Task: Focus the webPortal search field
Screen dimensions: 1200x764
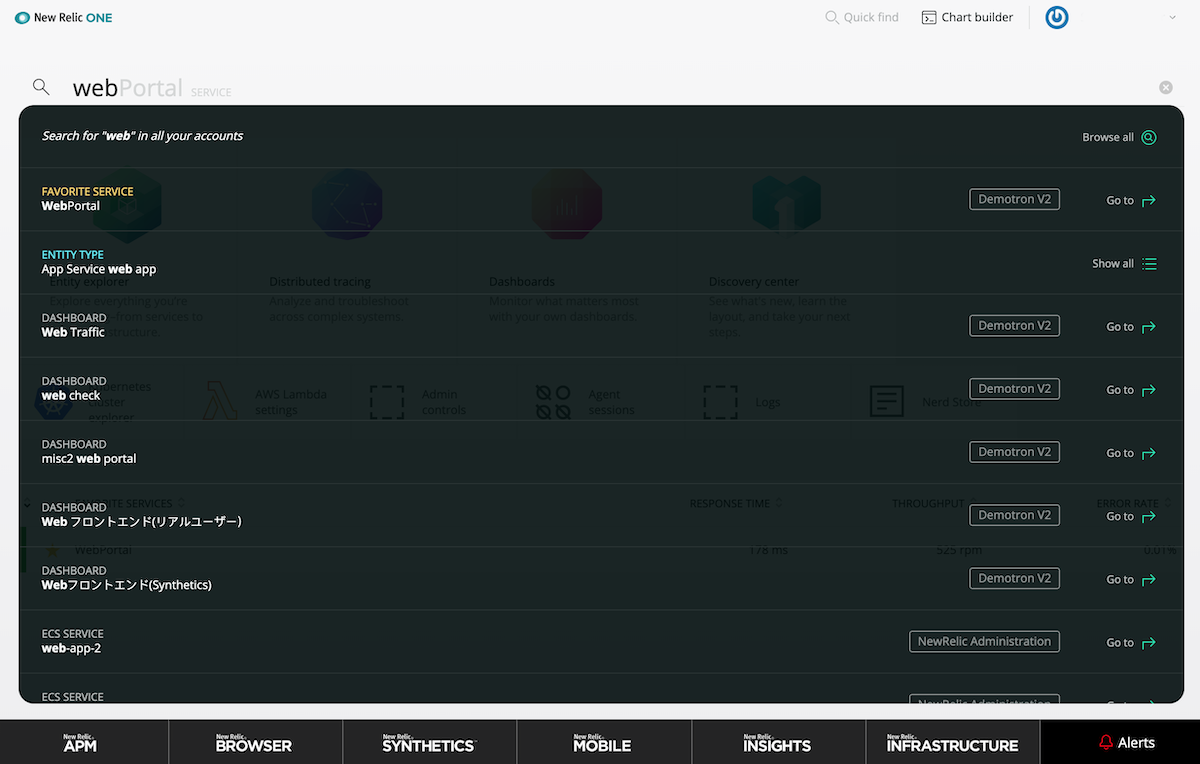Action: click(600, 88)
